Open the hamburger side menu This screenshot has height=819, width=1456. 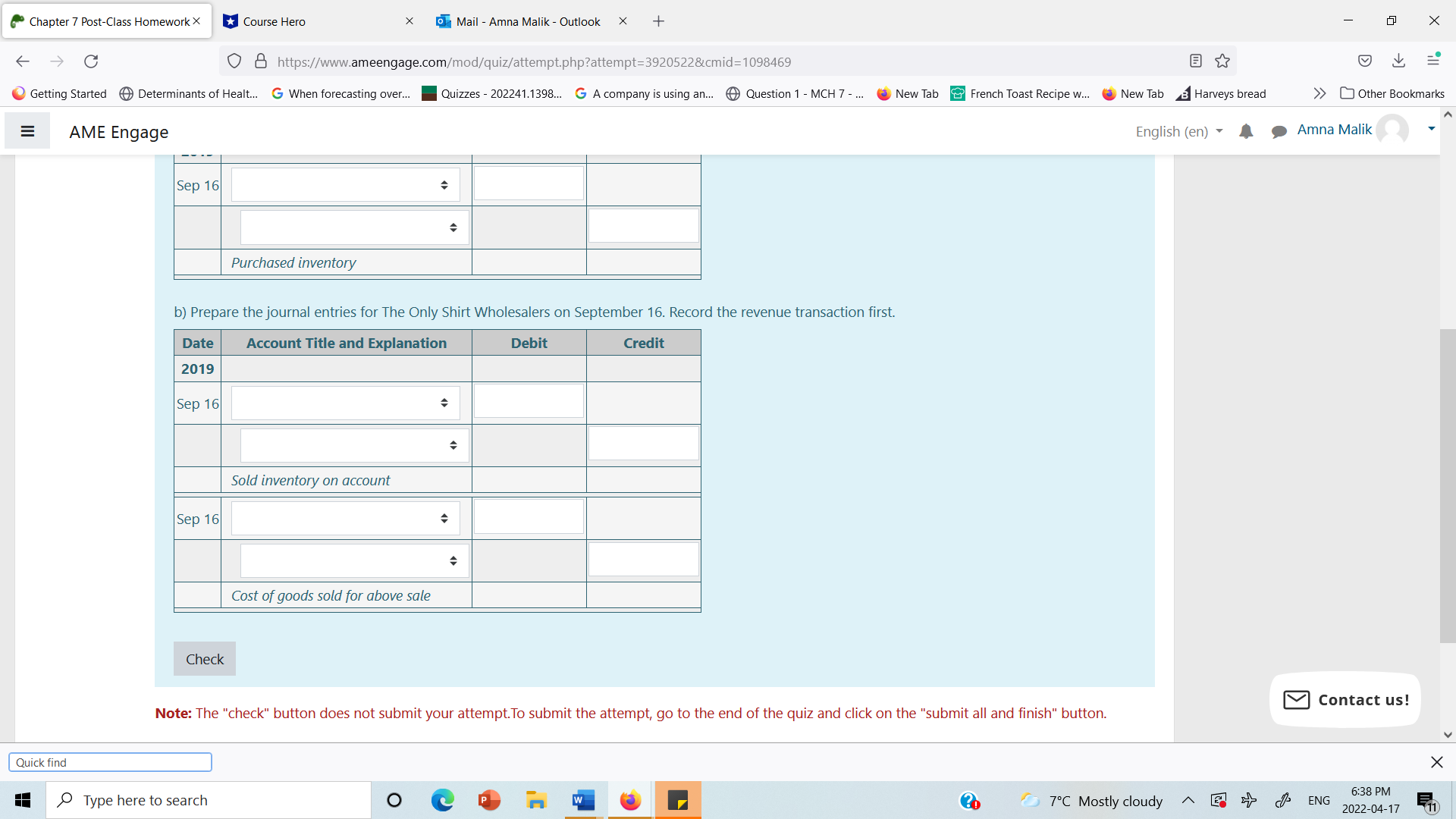point(27,131)
